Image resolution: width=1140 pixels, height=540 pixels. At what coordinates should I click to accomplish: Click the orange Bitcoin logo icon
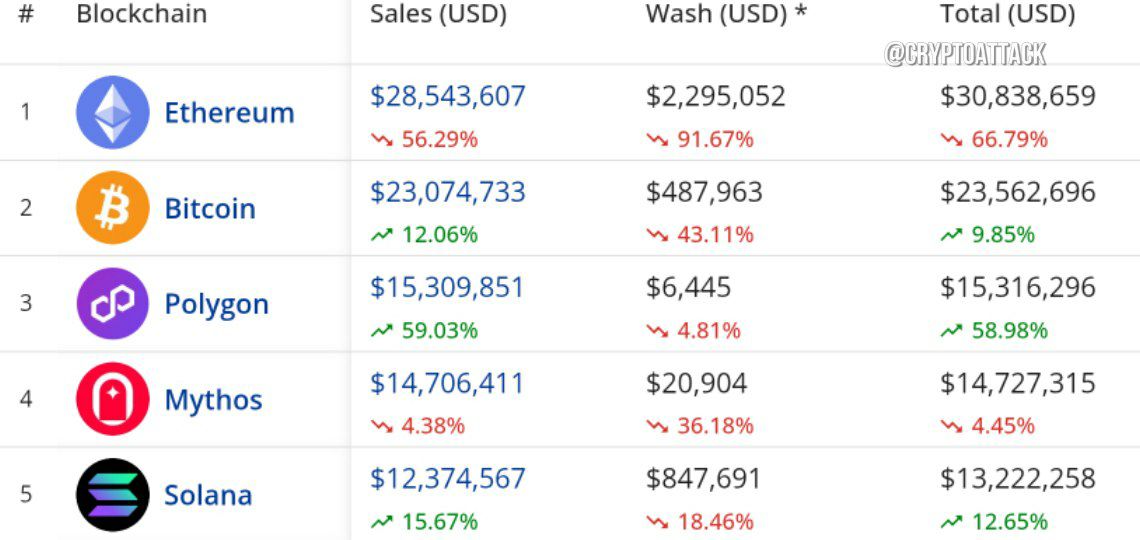coord(113,208)
